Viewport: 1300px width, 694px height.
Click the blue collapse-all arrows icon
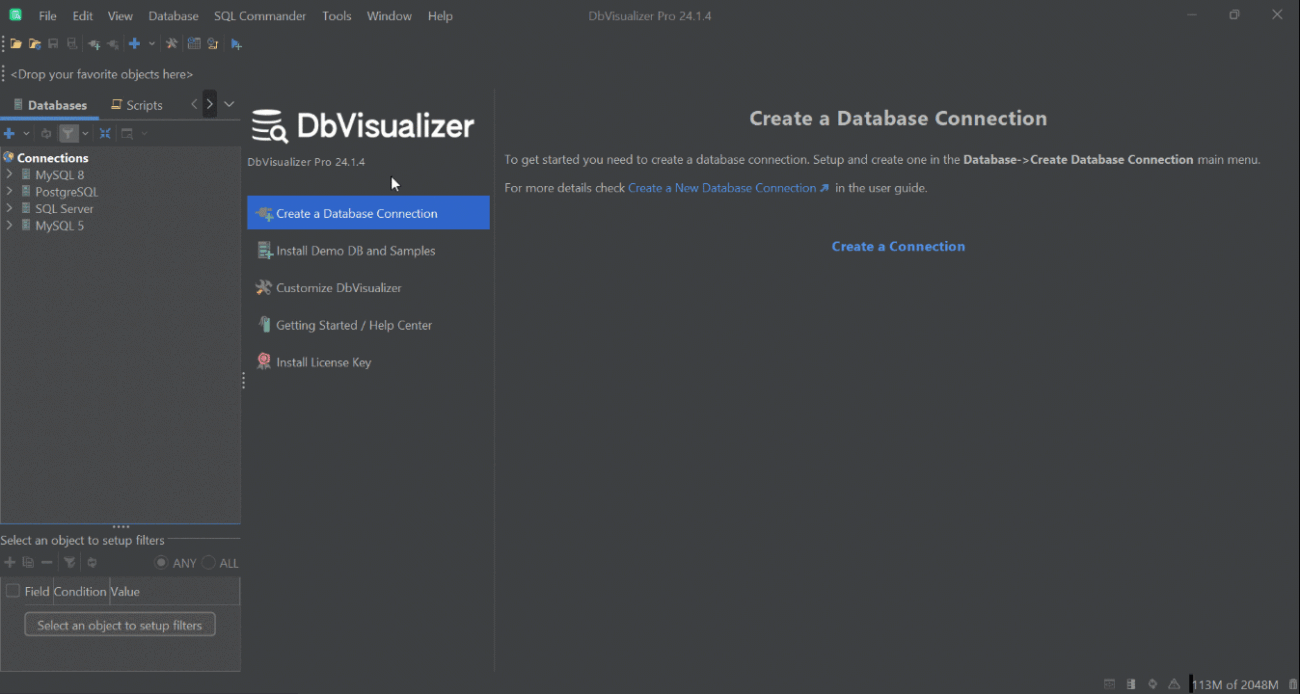click(105, 133)
